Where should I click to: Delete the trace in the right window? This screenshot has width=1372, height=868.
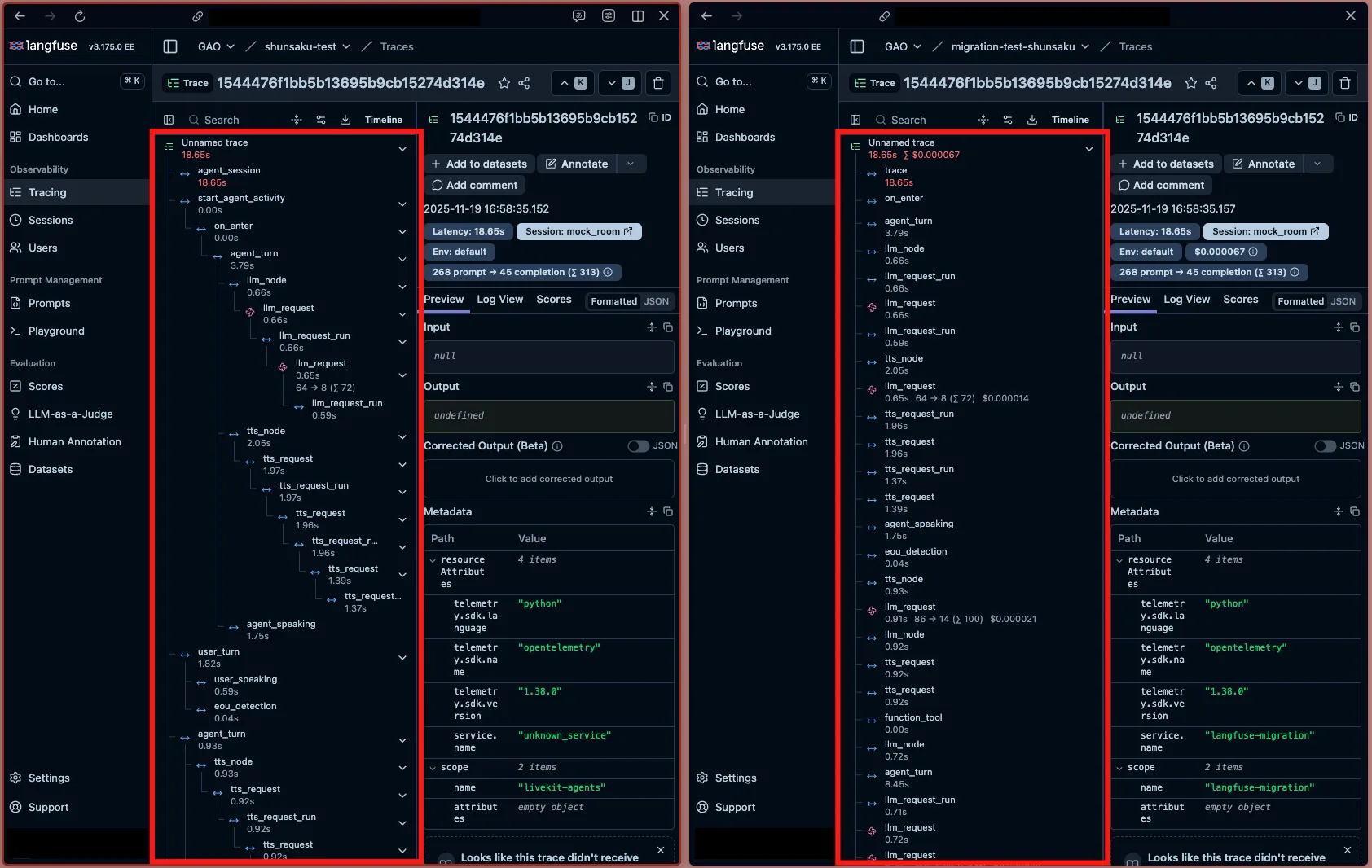pos(1345,83)
